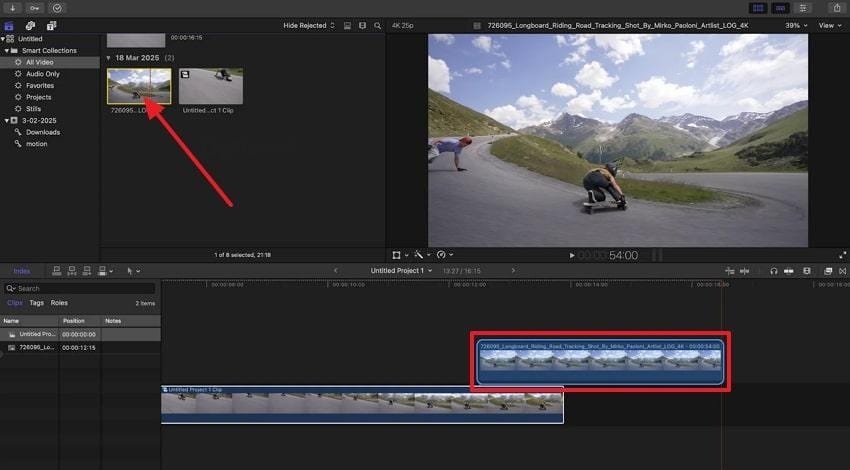
Task: Open Titles and Generators sidebar
Action: pos(51,25)
